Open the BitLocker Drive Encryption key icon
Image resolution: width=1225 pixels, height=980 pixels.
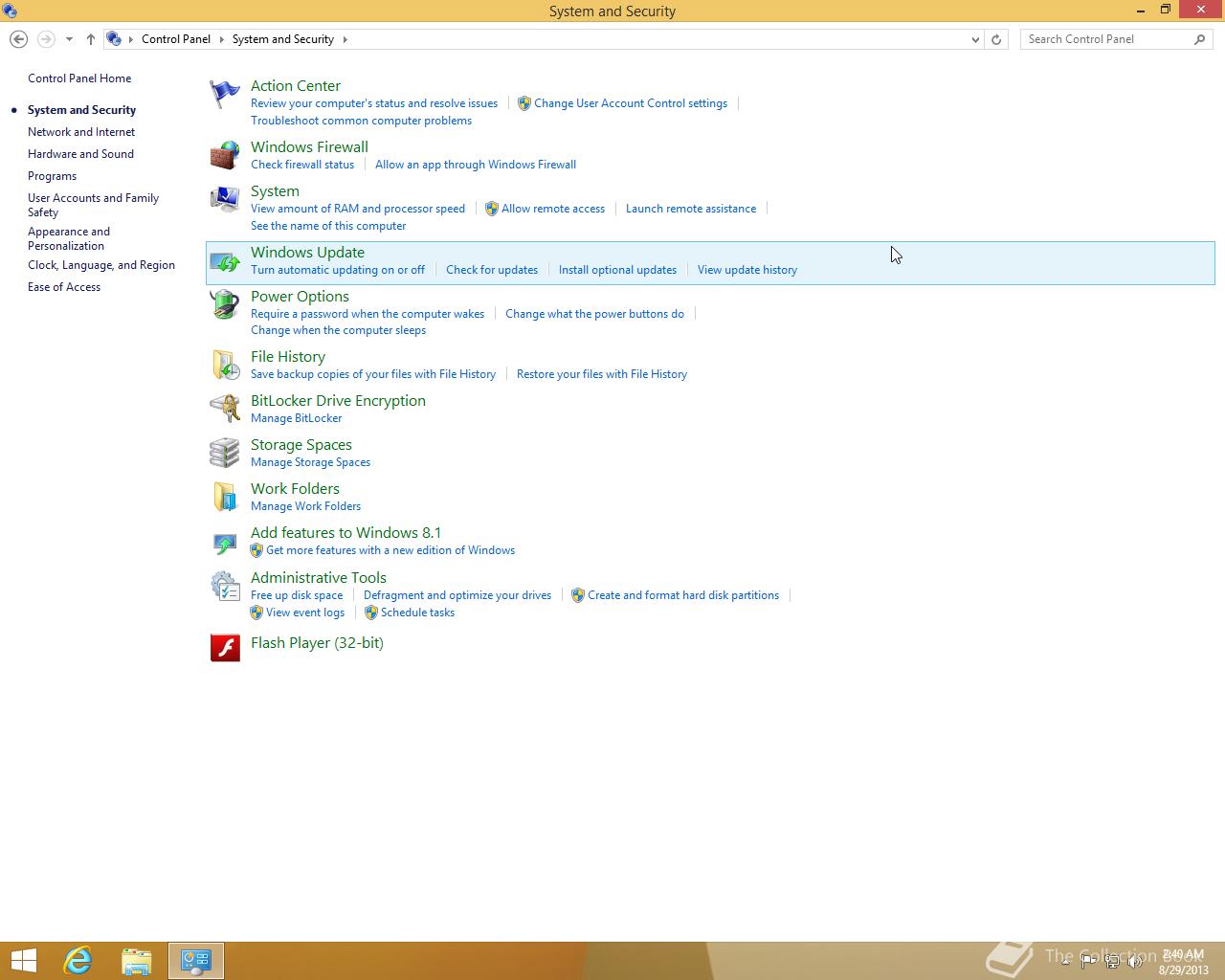click(225, 409)
